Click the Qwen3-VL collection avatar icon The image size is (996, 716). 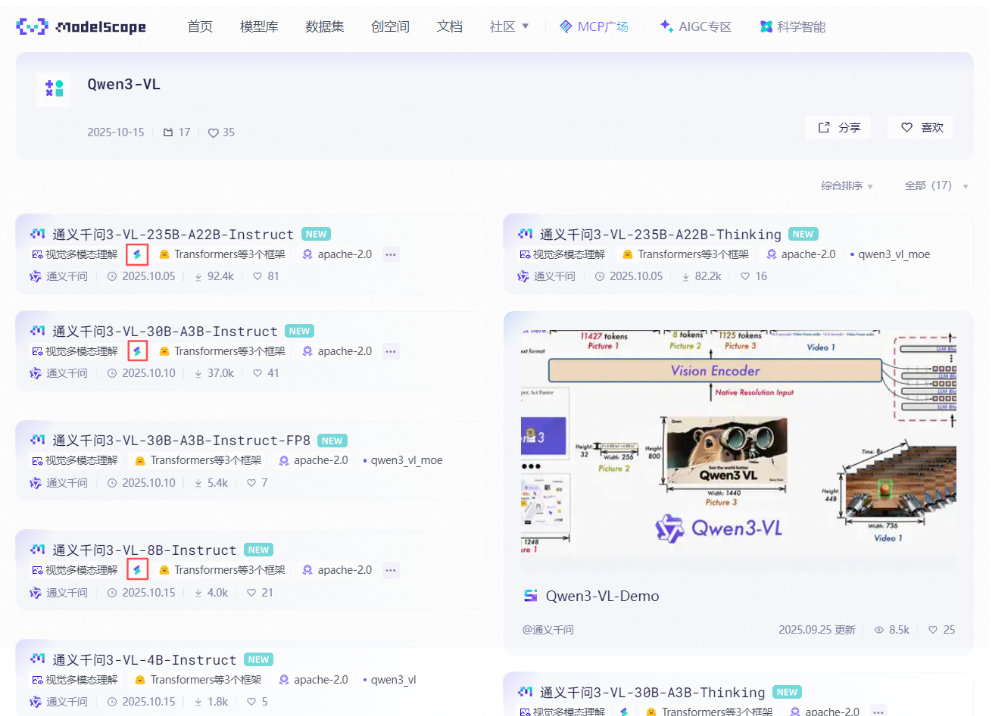(x=54, y=88)
